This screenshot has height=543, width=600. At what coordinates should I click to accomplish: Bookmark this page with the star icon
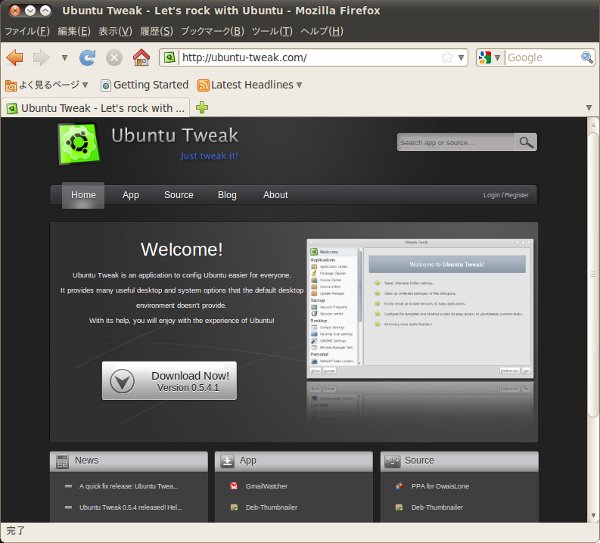[447, 57]
